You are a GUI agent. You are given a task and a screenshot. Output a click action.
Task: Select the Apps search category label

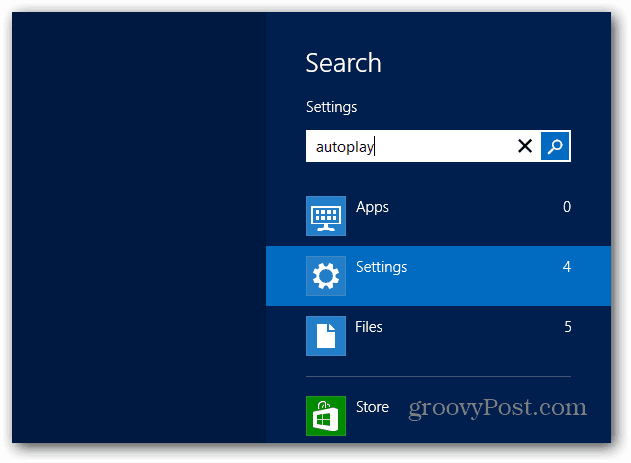pos(372,208)
